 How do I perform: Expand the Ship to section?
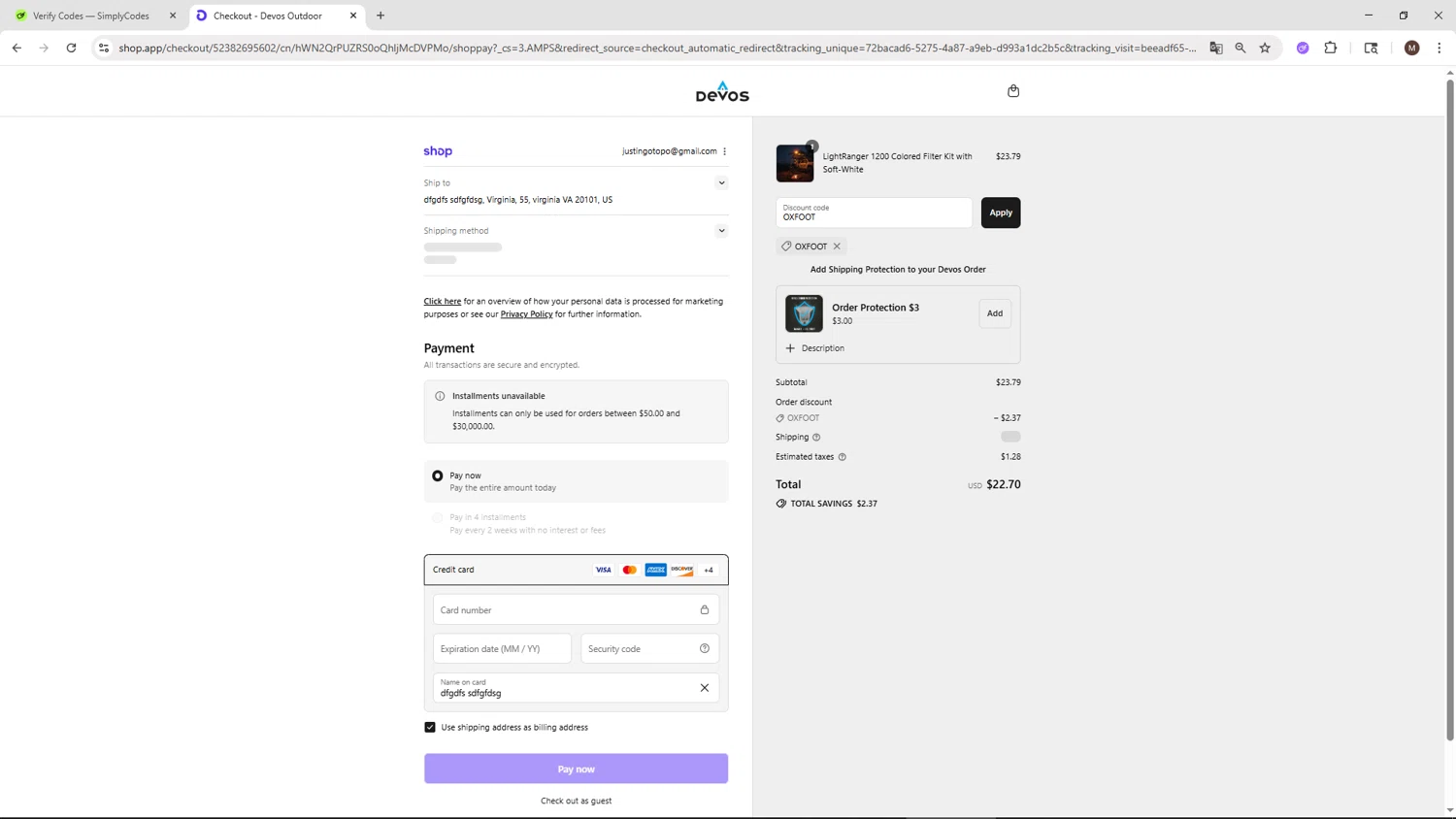[x=721, y=182]
